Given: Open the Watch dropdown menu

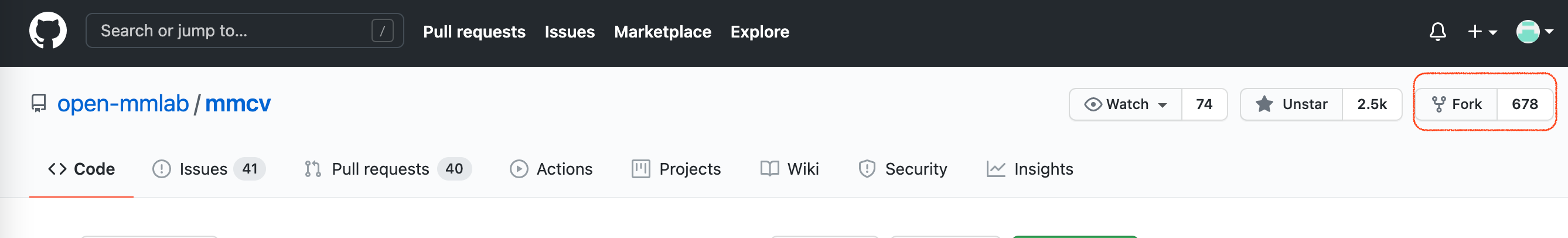Looking at the screenshot, I should [1126, 104].
